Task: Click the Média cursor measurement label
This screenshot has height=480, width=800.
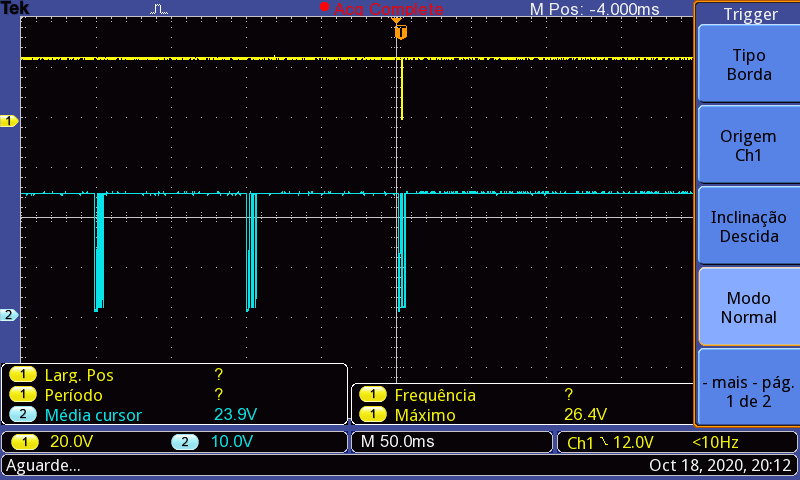Action: point(93,415)
